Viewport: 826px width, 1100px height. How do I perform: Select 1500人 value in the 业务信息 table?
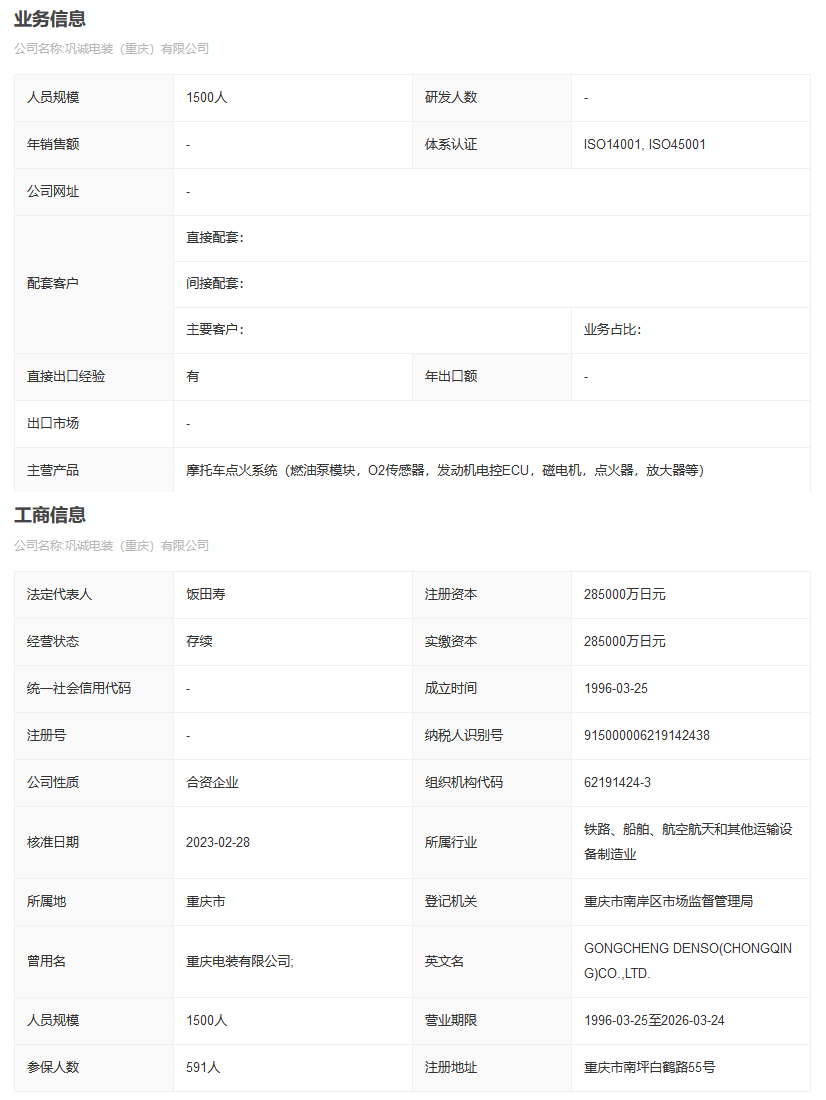point(206,98)
